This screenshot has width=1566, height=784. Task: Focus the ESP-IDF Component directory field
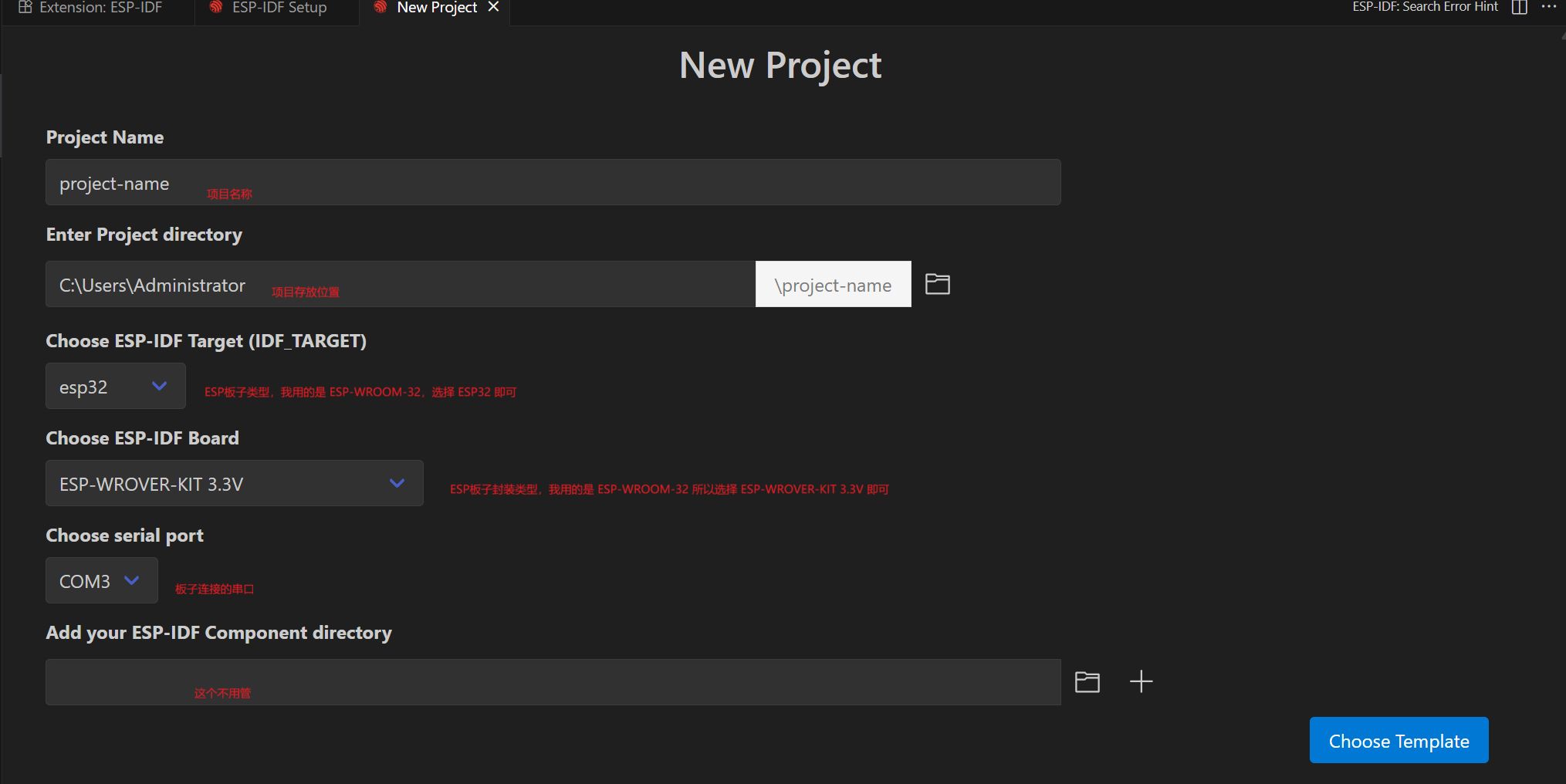pyautogui.click(x=553, y=681)
